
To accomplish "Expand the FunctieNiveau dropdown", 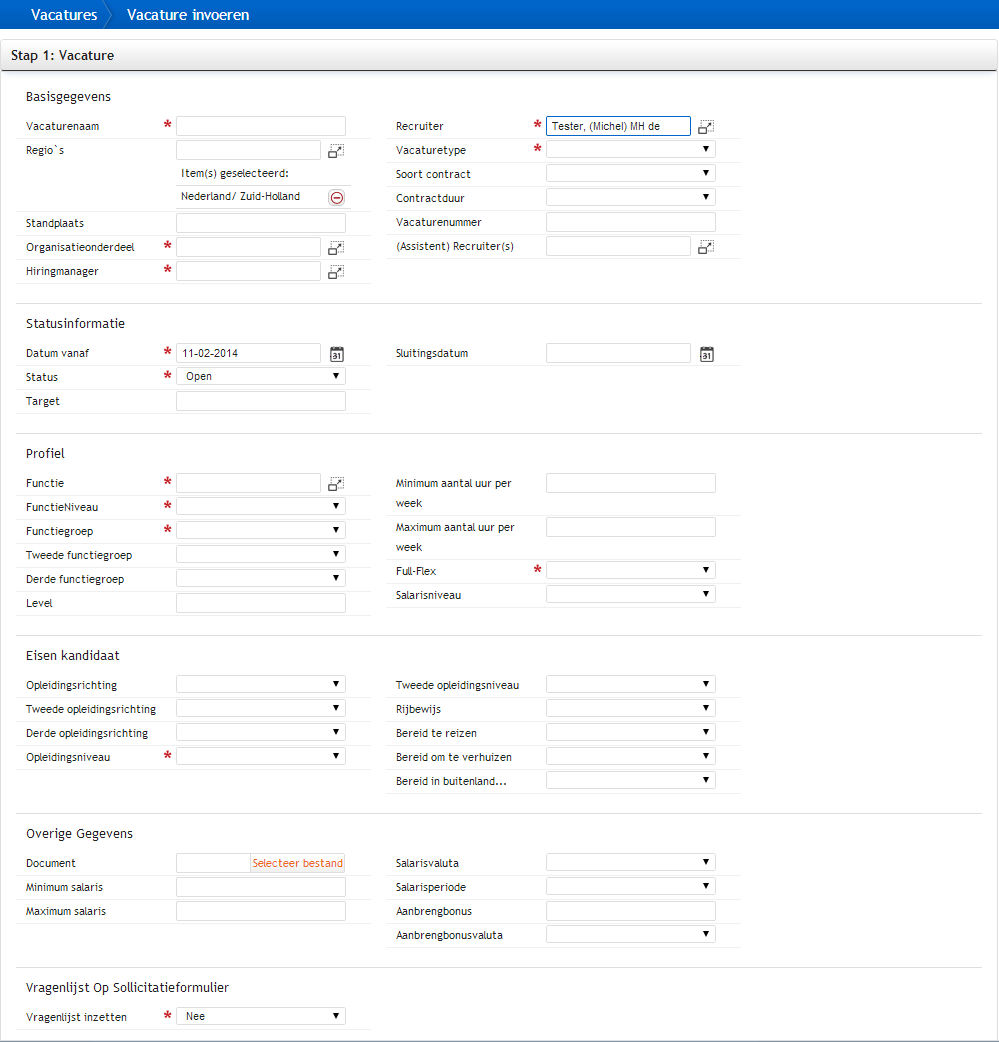I will pyautogui.click(x=261, y=506).
